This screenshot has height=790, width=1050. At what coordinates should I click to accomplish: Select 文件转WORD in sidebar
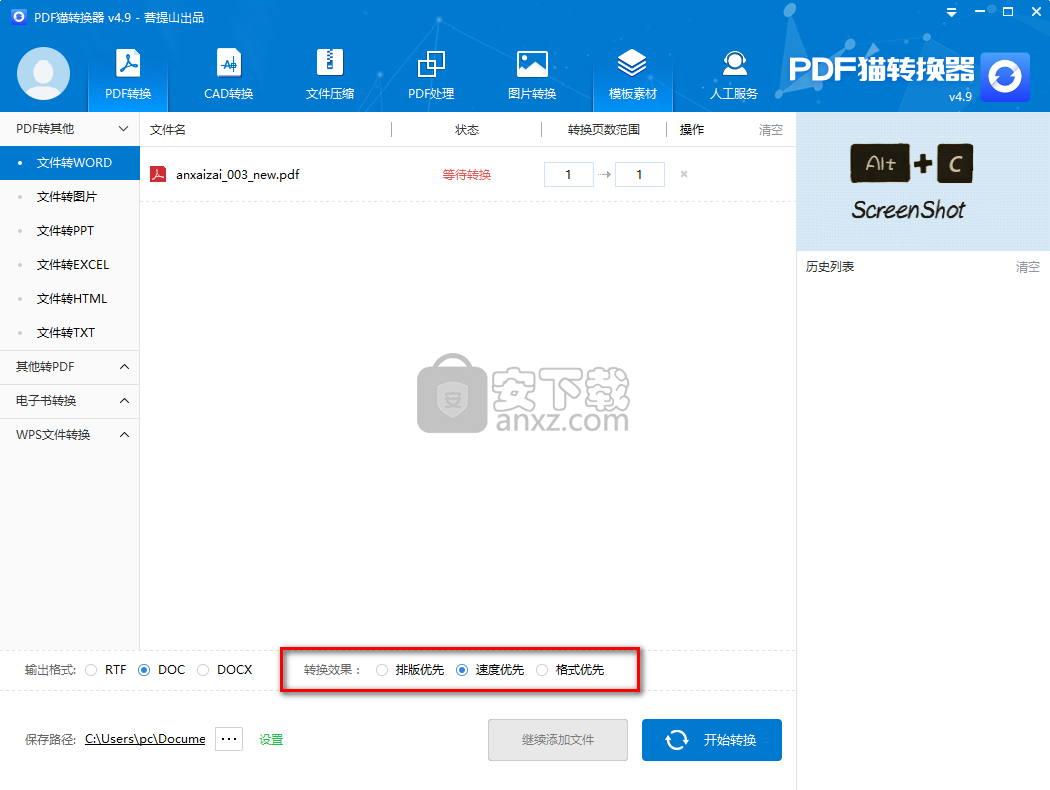click(70, 163)
